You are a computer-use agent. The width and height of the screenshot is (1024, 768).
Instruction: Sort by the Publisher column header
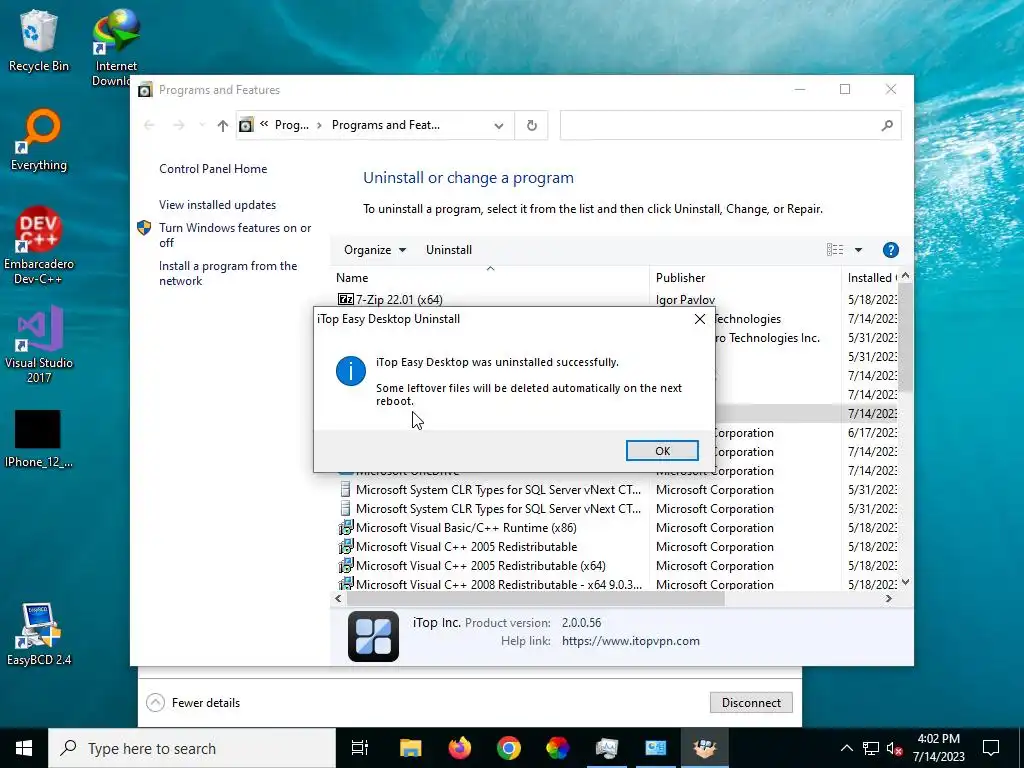point(745,278)
